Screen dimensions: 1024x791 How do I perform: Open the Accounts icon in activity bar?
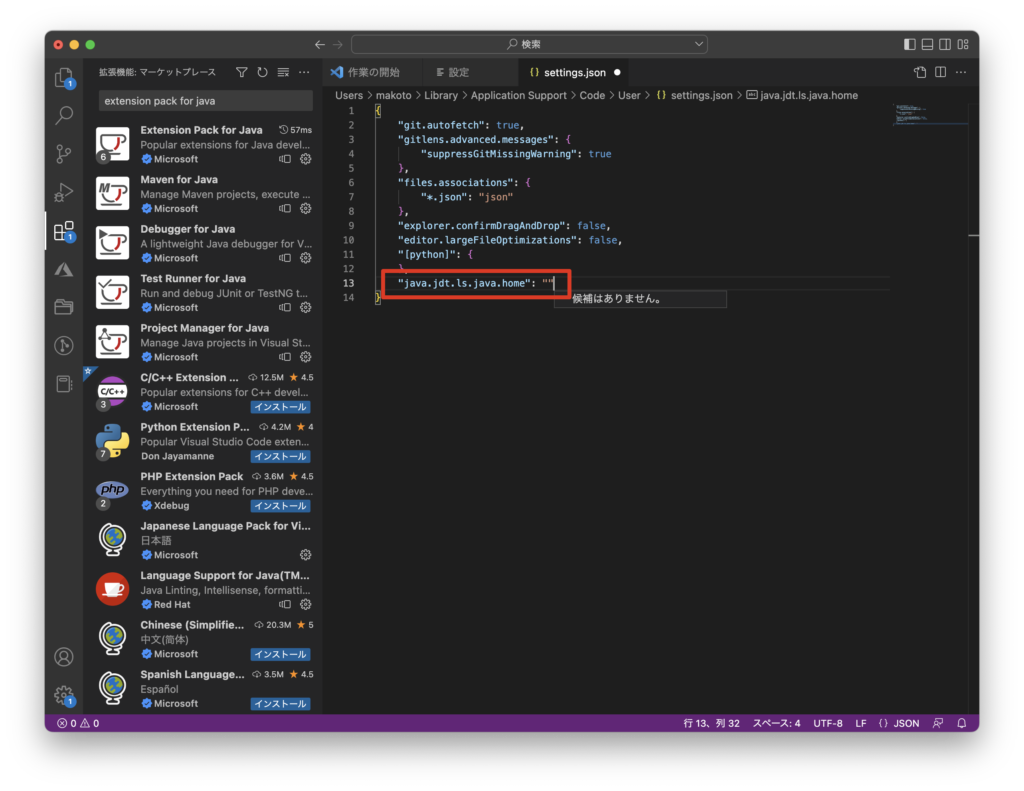tap(64, 657)
